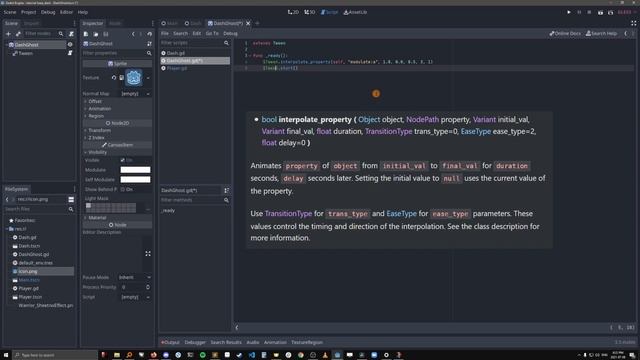This screenshot has width=640, height=360.
Task: Create new resource icon in Inspector
Action: [86, 34]
